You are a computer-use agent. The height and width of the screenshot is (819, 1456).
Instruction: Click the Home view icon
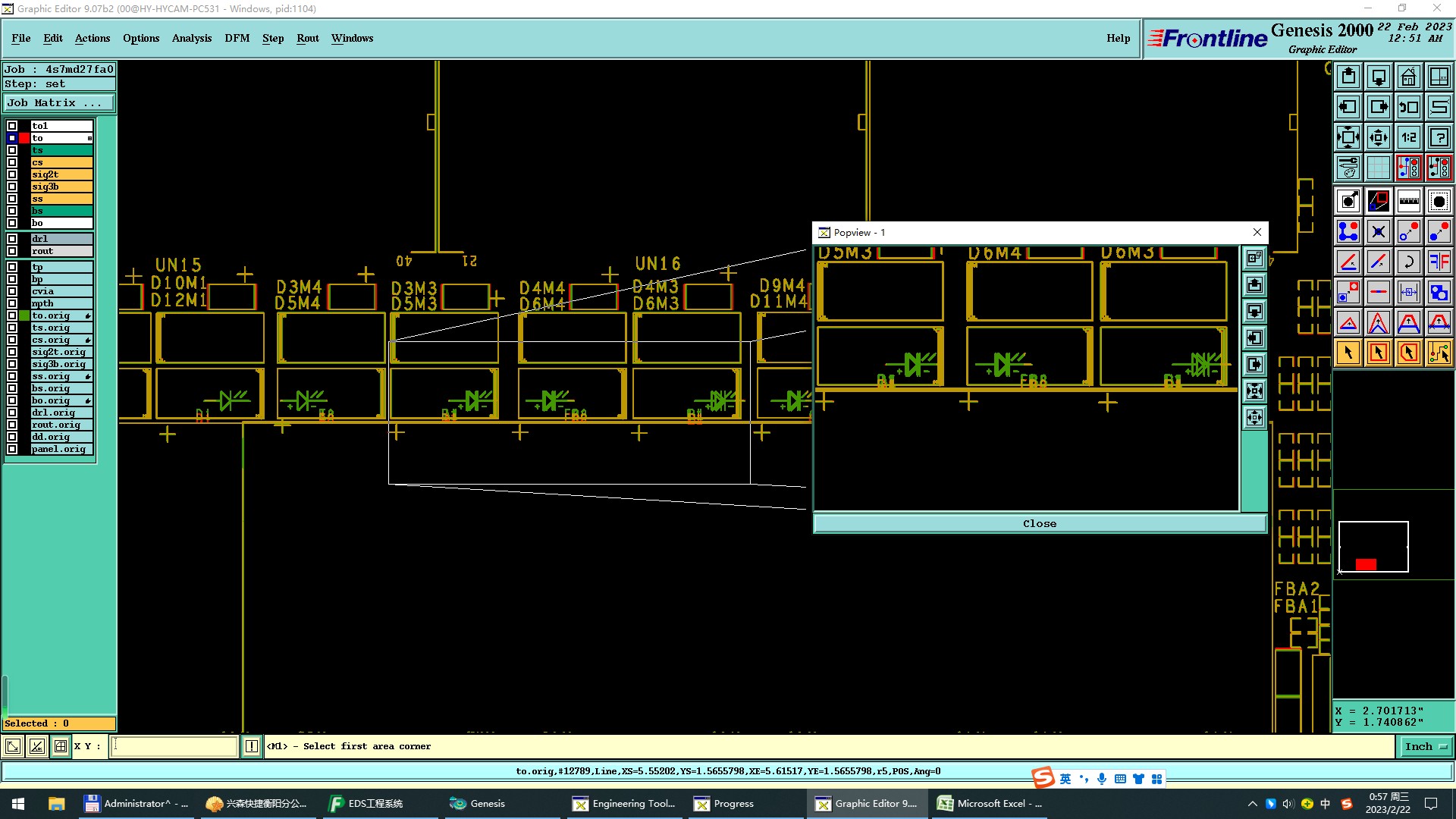click(1408, 77)
